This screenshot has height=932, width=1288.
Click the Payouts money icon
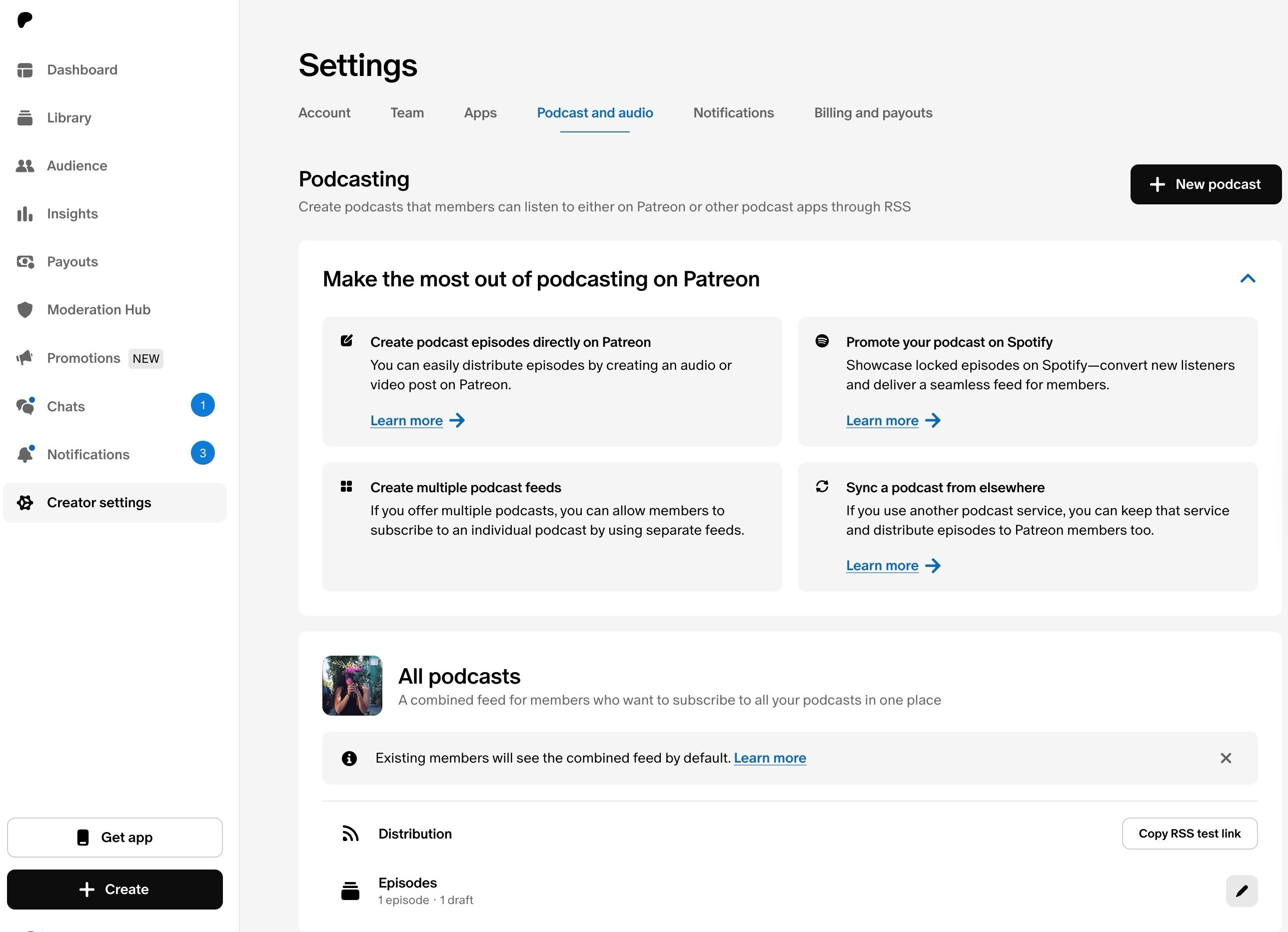[x=25, y=262]
